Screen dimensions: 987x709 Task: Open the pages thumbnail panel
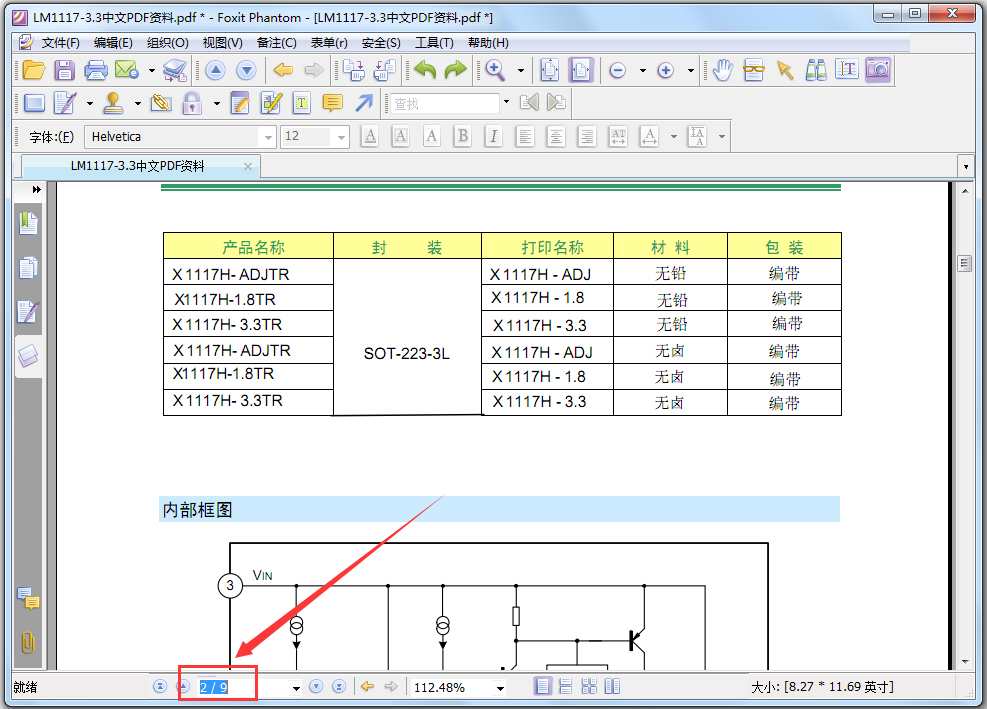pyautogui.click(x=28, y=268)
